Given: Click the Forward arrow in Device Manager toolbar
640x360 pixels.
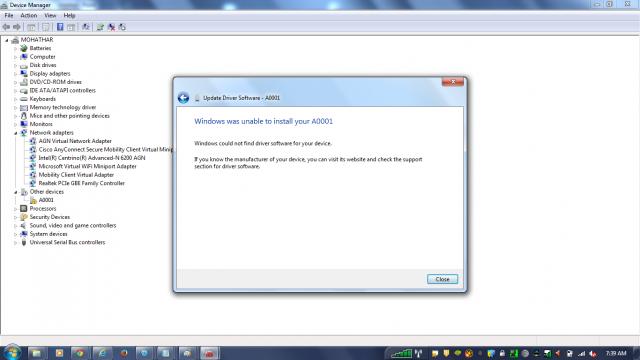Looking at the screenshot, I should click(17, 27).
